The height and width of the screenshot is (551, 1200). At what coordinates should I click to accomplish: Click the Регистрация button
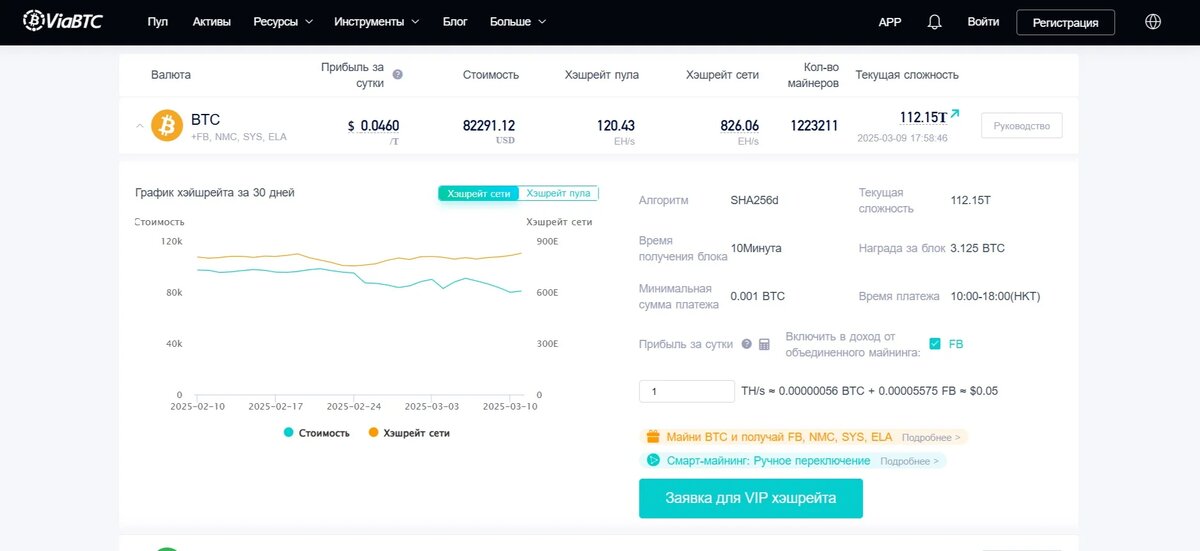pos(1066,22)
